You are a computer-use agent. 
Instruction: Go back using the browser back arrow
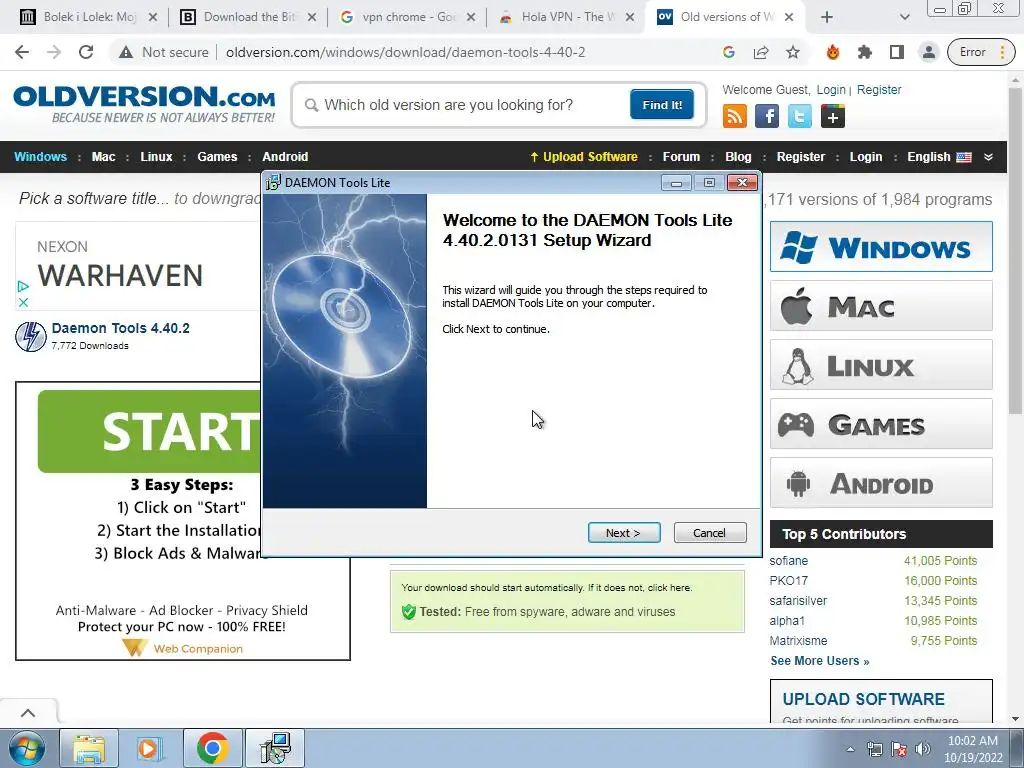pos(22,52)
